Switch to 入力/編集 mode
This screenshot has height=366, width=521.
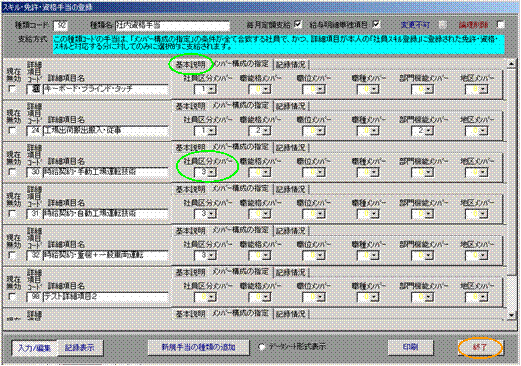(34, 348)
